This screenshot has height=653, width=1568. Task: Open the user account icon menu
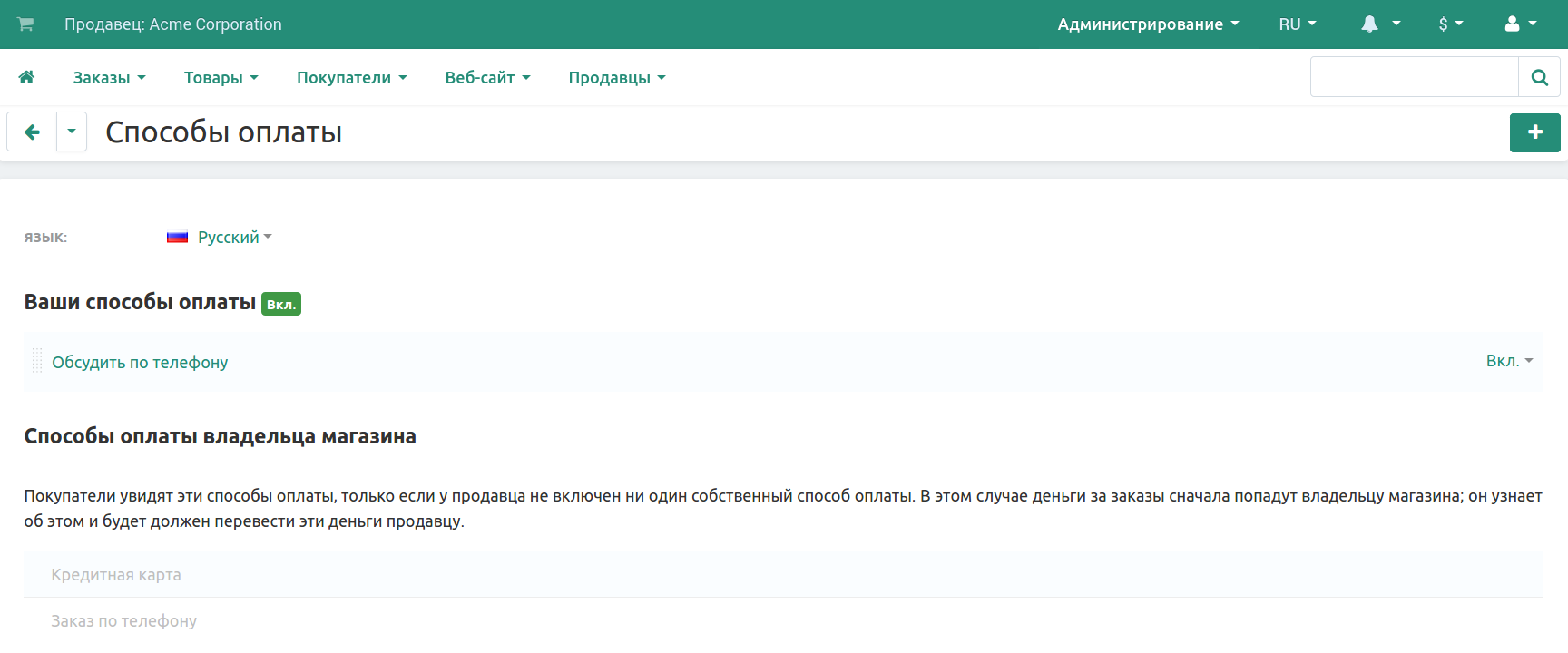pyautogui.click(x=1520, y=24)
